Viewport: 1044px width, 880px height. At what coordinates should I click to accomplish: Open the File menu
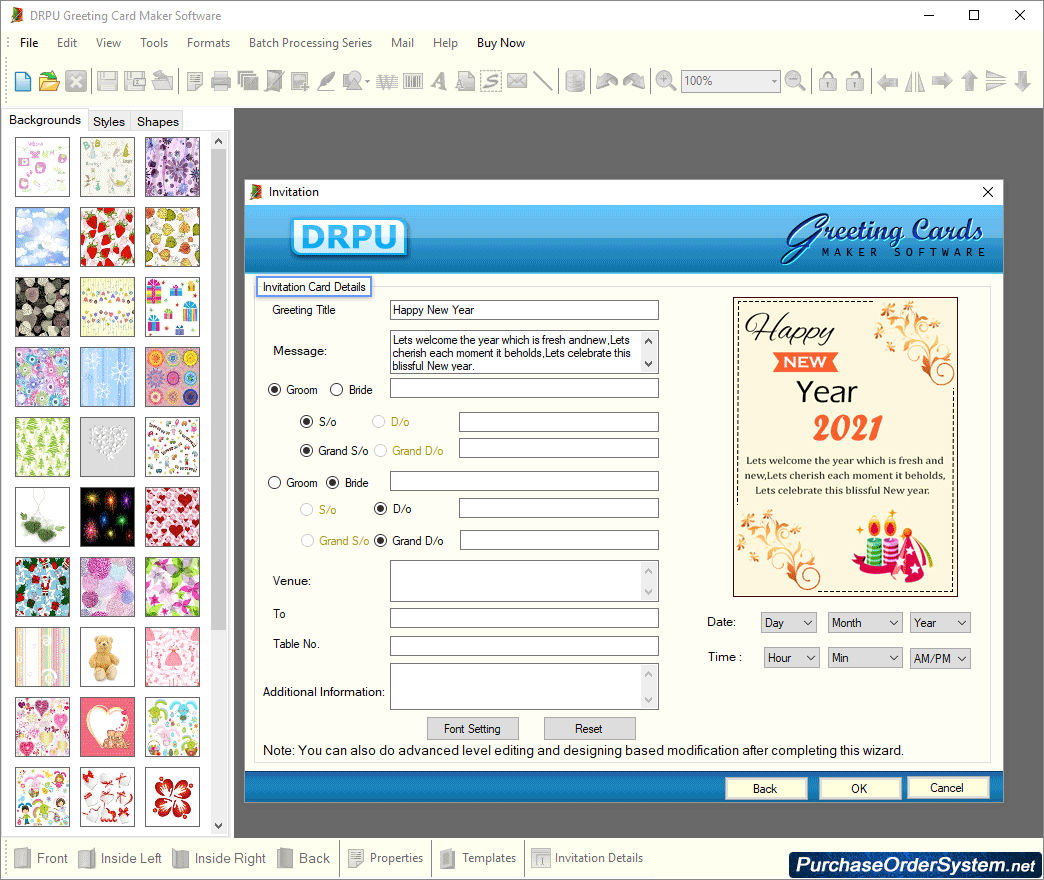tap(29, 43)
